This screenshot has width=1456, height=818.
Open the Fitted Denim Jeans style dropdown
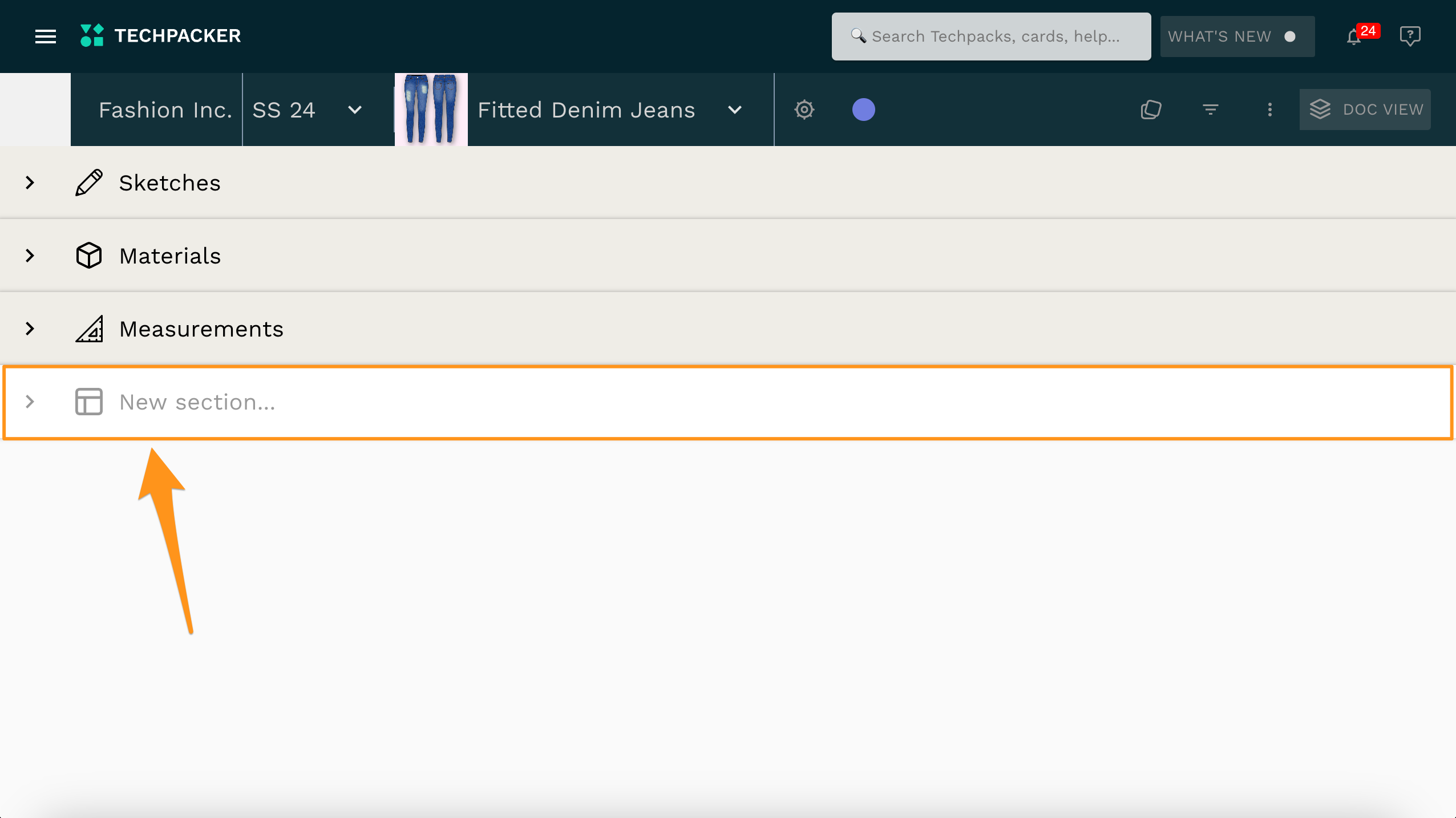[734, 110]
